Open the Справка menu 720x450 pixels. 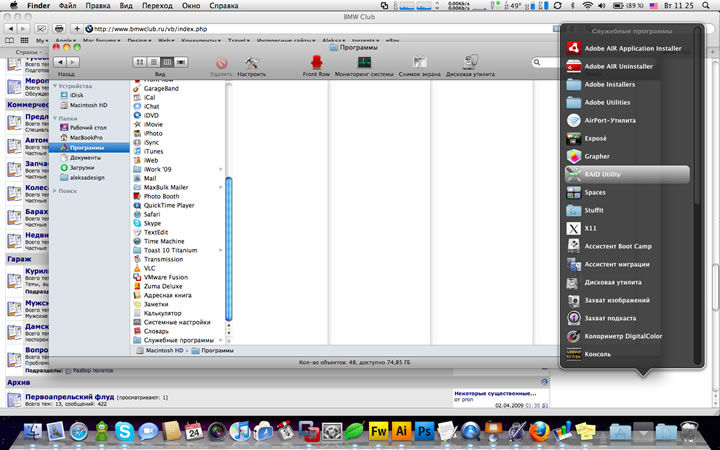click(224, 6)
